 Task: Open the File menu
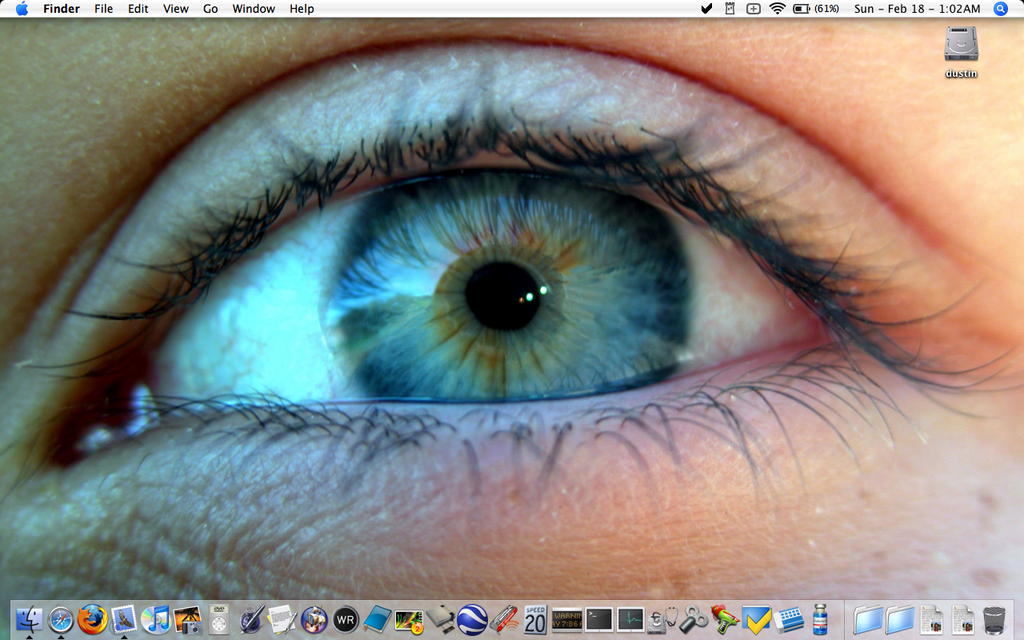[x=103, y=9]
